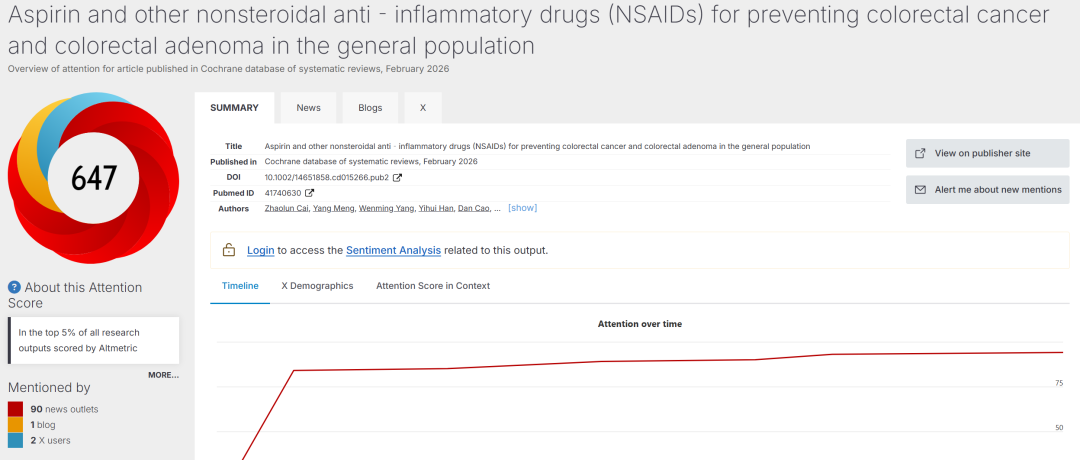Click the Login link
The image size is (1080, 460).
[260, 250]
